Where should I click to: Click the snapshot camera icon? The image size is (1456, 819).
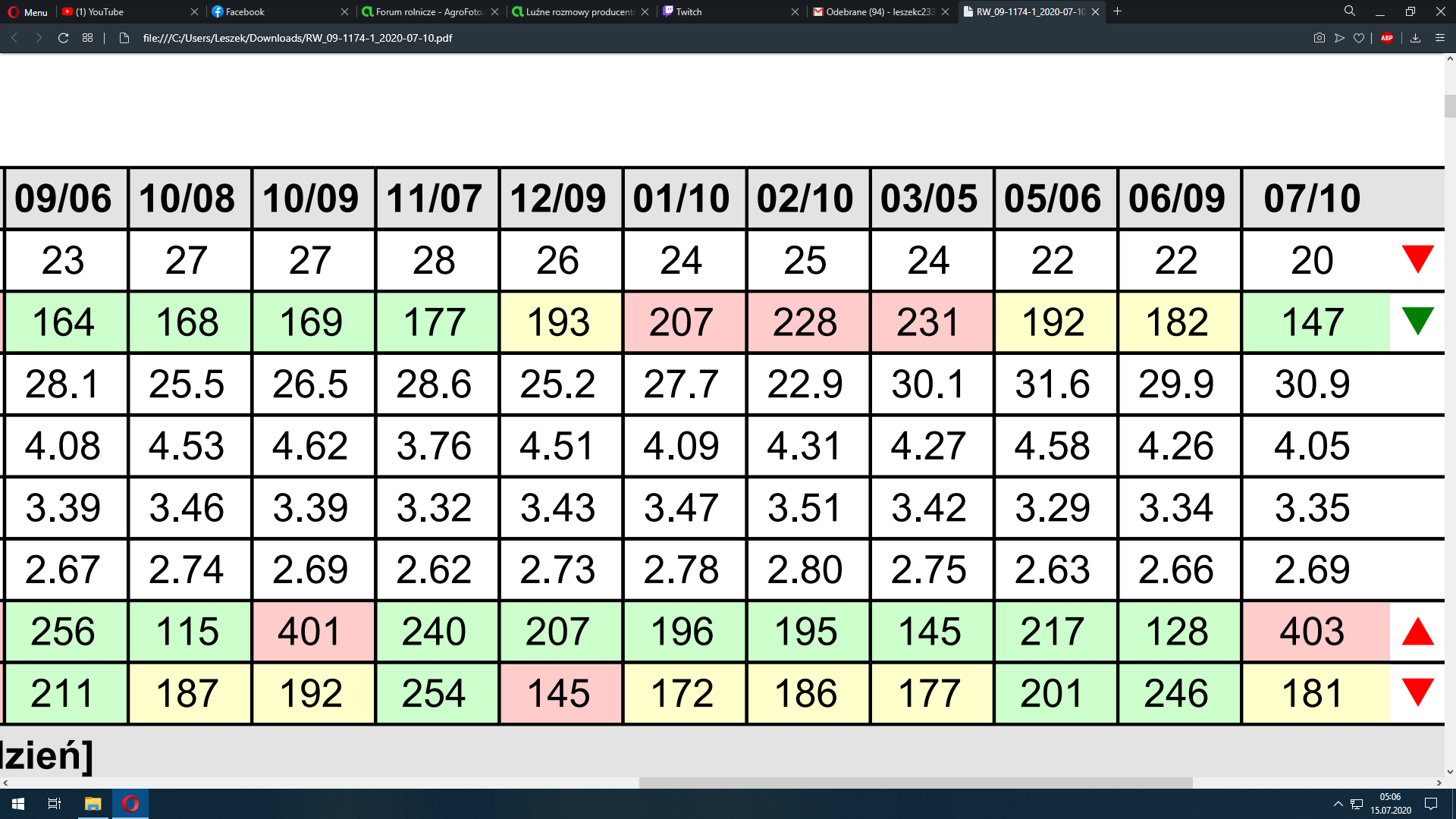tap(1319, 38)
